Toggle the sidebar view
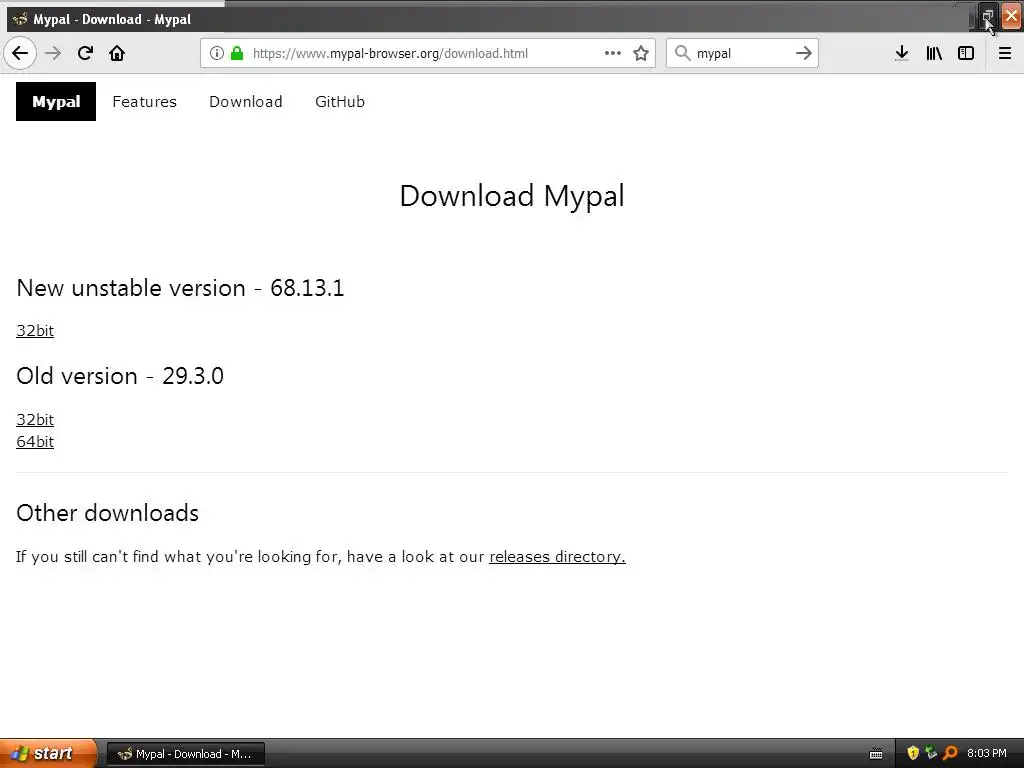Viewport: 1024px width, 768px height. [x=966, y=54]
